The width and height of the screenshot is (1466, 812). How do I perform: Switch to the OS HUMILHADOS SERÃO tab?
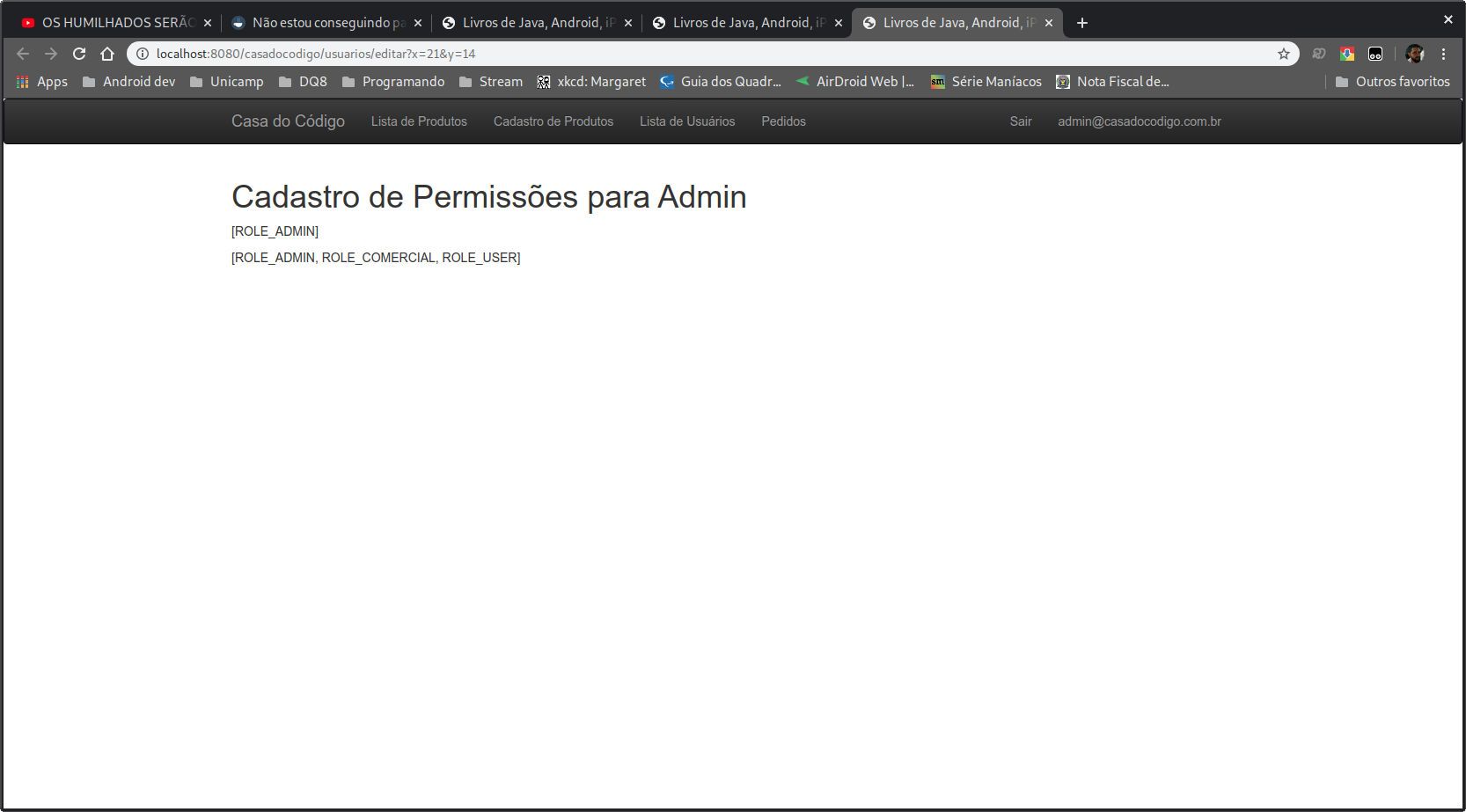(x=109, y=23)
